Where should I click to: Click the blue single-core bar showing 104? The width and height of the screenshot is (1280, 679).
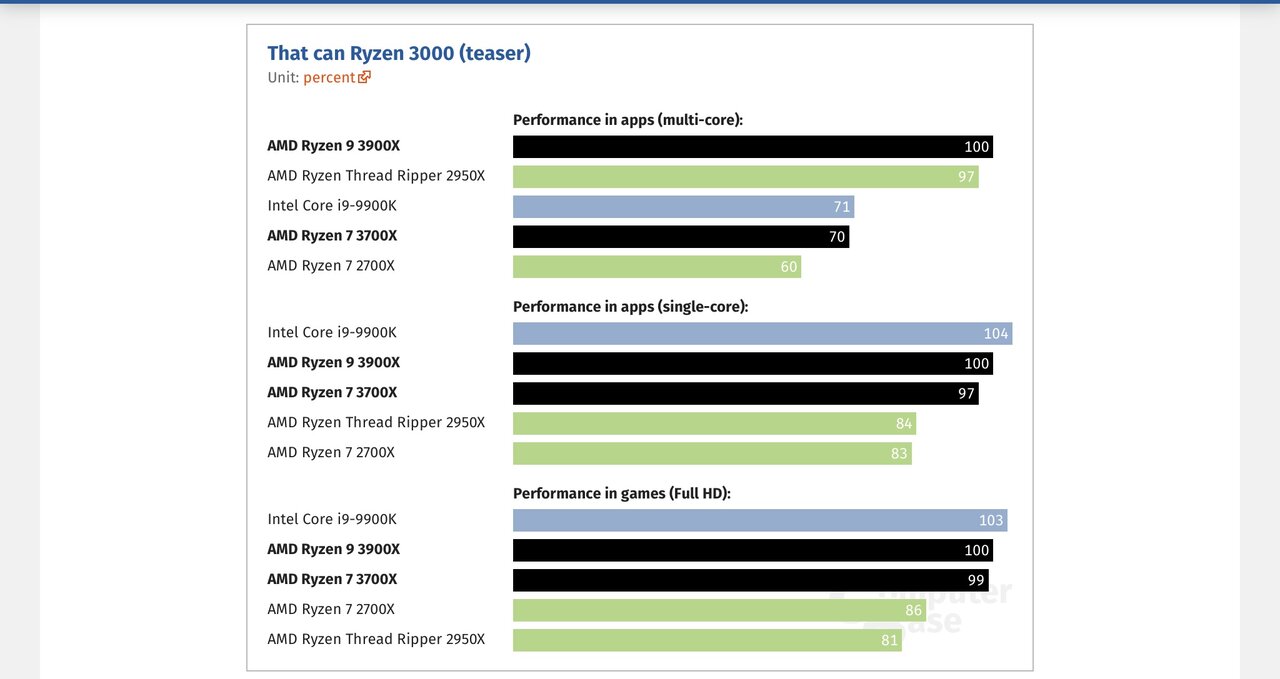click(762, 334)
